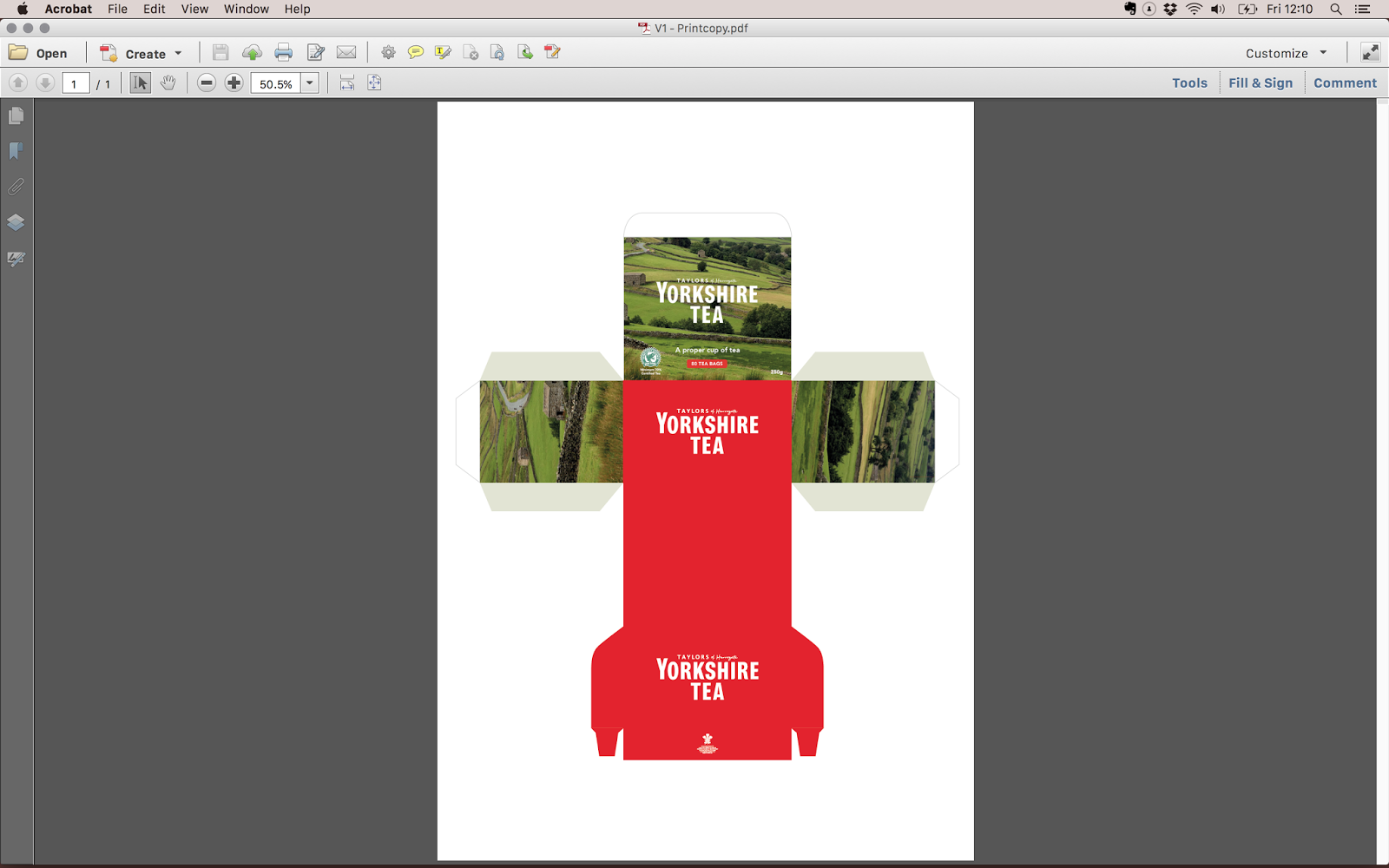
Task: Click the sign PDF icon with pencil
Action: (x=552, y=53)
